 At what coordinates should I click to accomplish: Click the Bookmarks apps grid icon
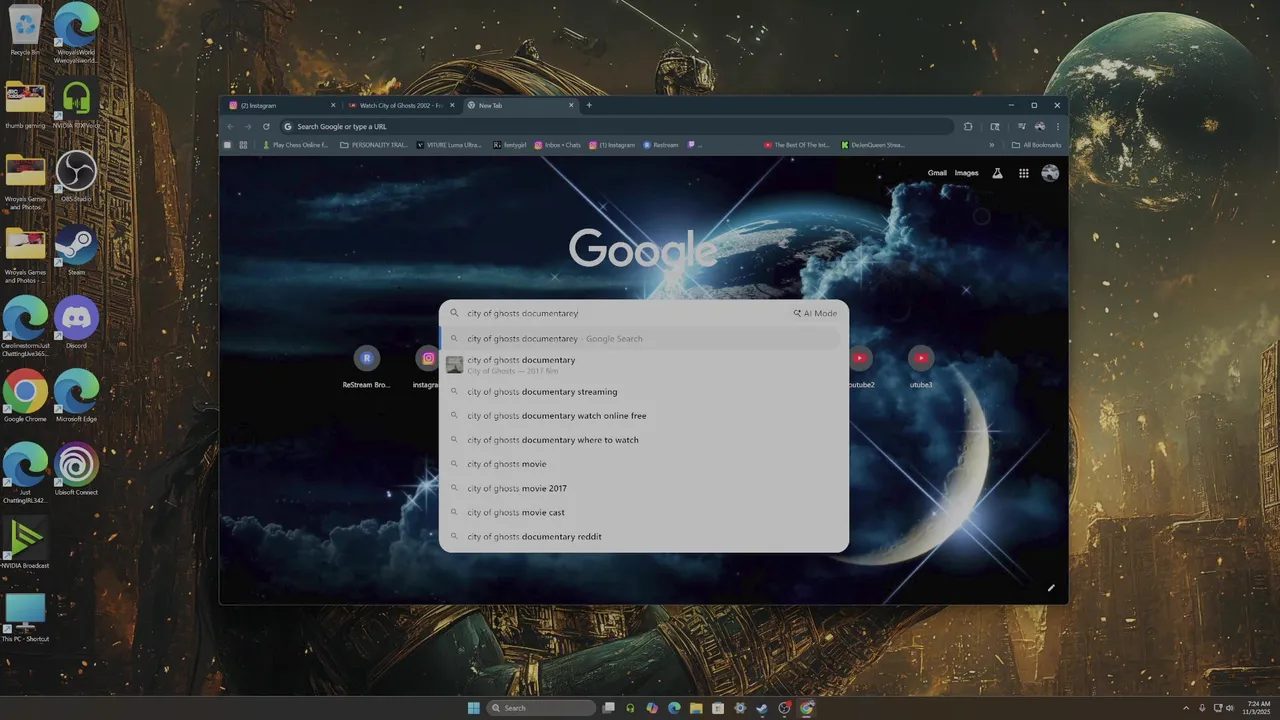tap(243, 145)
